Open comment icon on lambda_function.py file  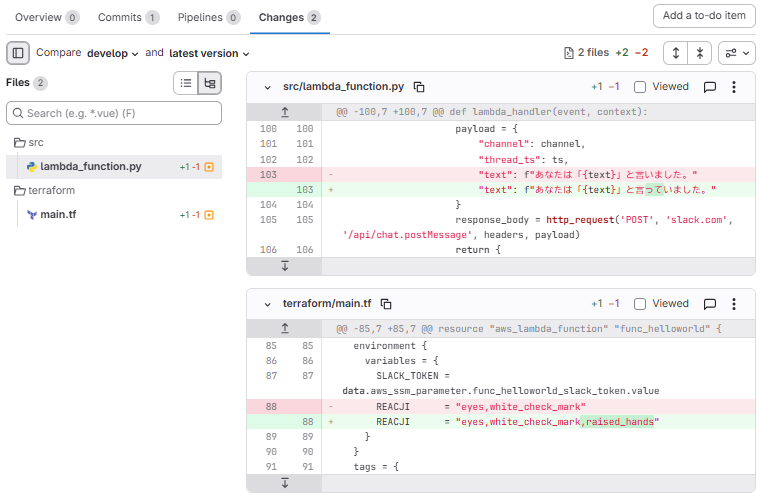(710, 87)
